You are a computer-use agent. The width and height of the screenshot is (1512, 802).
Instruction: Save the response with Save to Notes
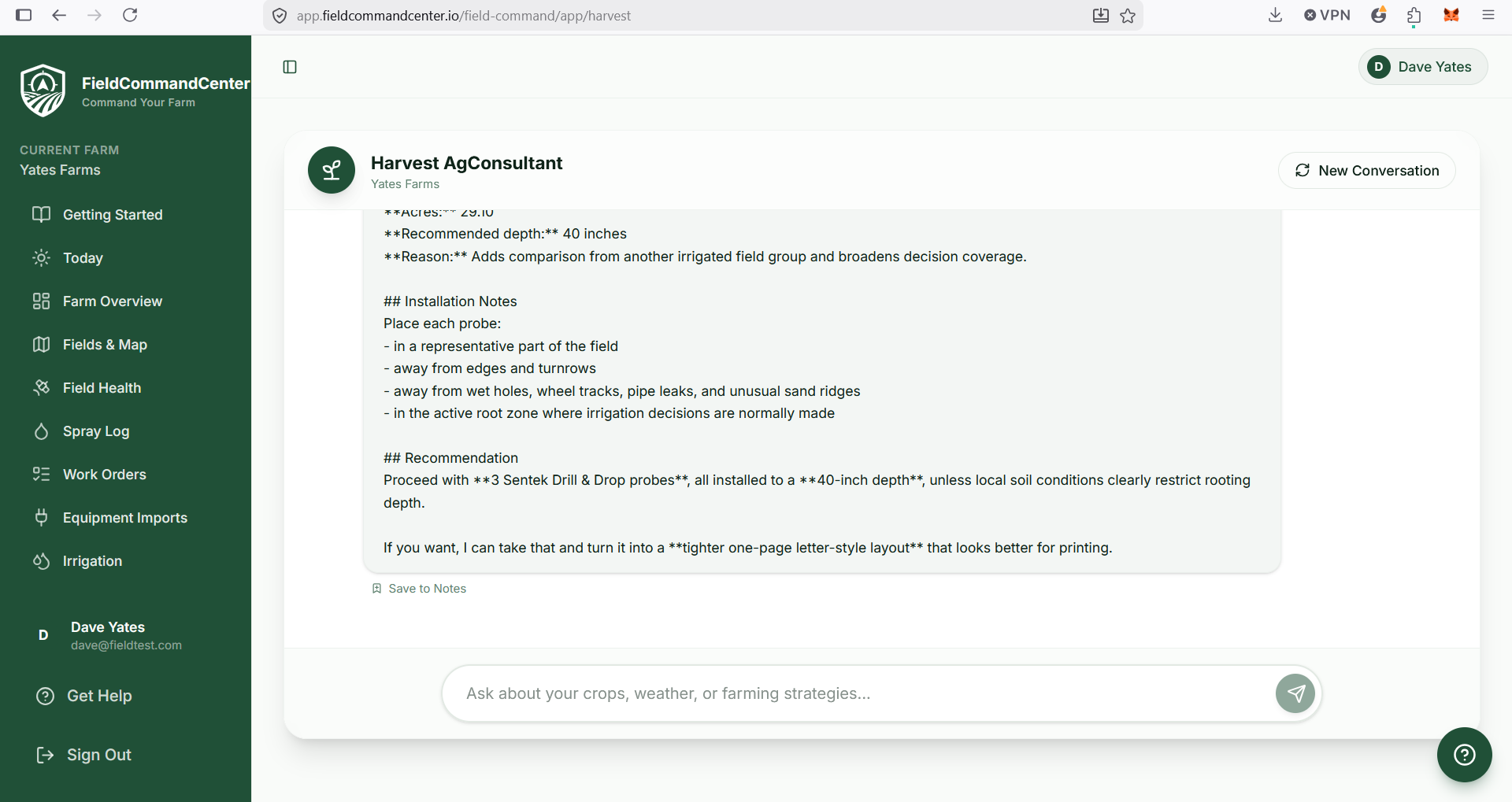[x=419, y=589]
